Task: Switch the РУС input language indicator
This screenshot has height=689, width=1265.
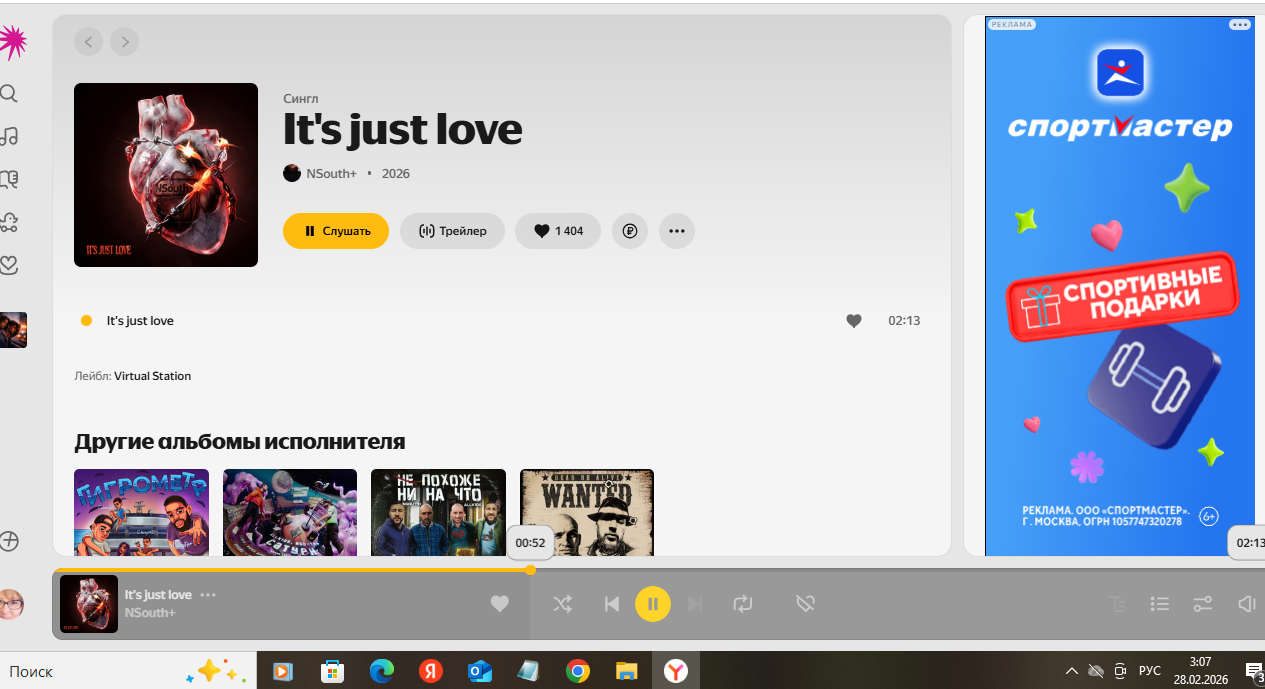Action: [1150, 671]
